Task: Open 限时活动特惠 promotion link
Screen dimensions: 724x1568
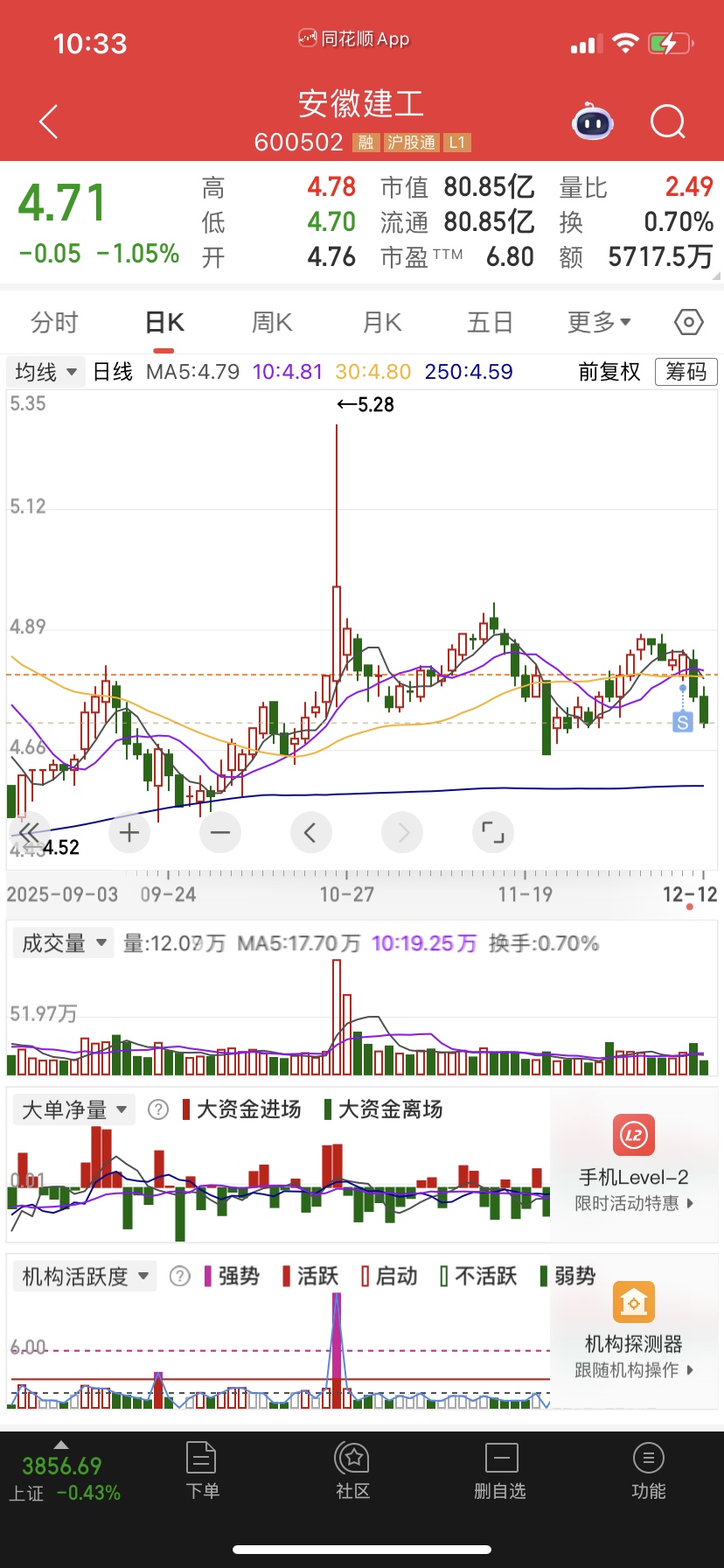Action: pos(634,1203)
